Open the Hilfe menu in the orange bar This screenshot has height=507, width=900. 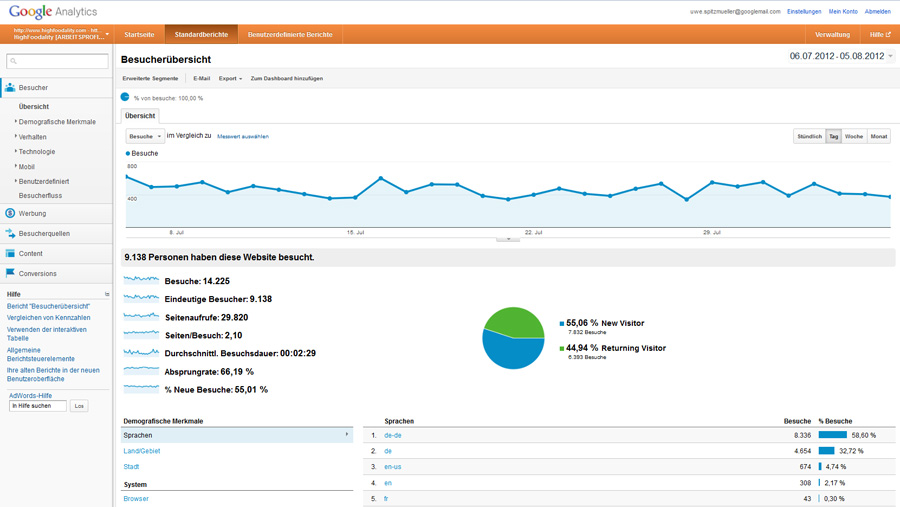pyautogui.click(x=880, y=34)
